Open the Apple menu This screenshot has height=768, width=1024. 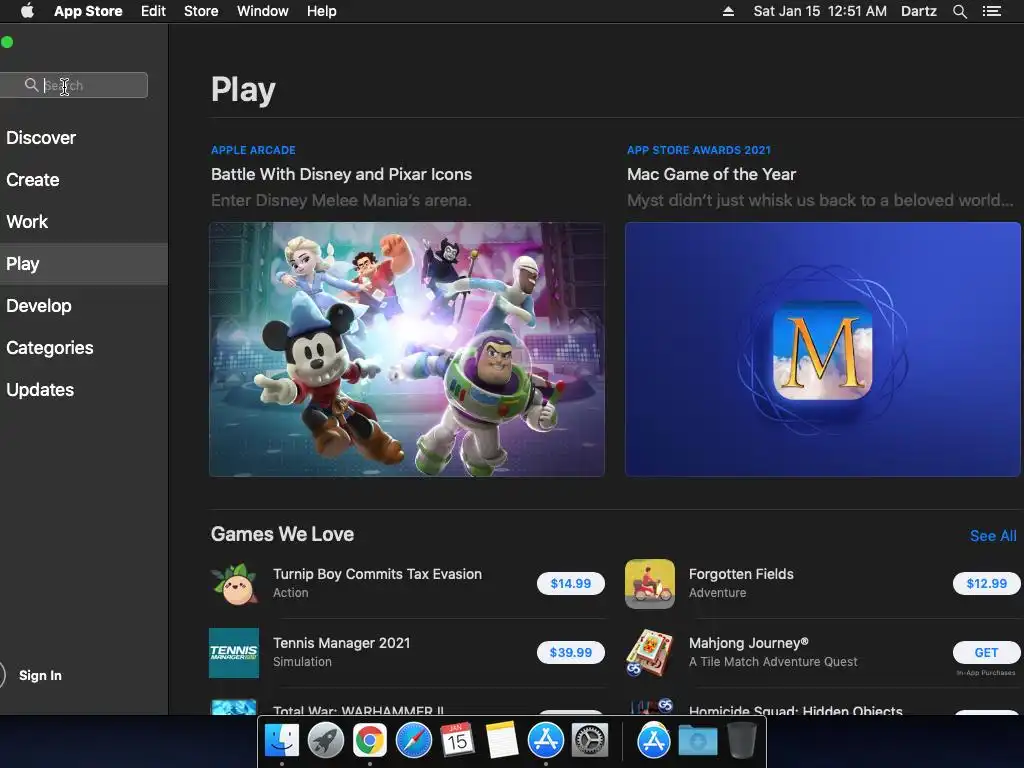coord(27,11)
